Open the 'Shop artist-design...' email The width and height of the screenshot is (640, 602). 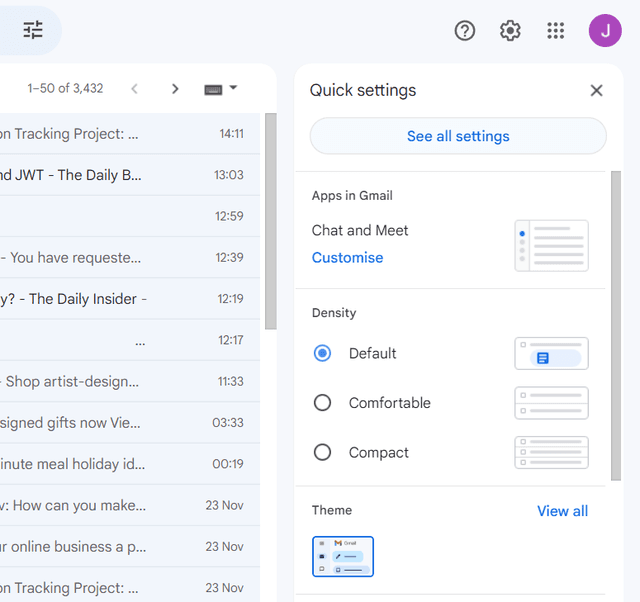coord(130,381)
